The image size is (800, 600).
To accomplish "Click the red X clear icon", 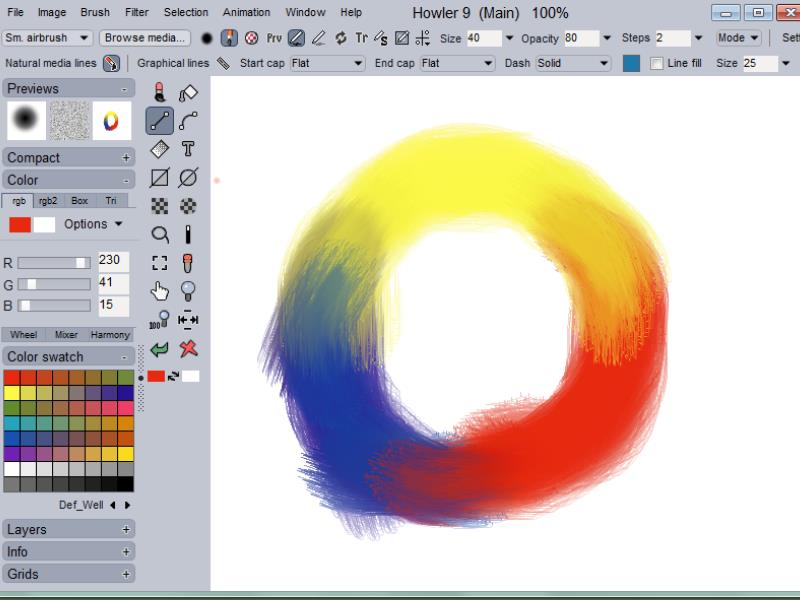I will pos(188,349).
